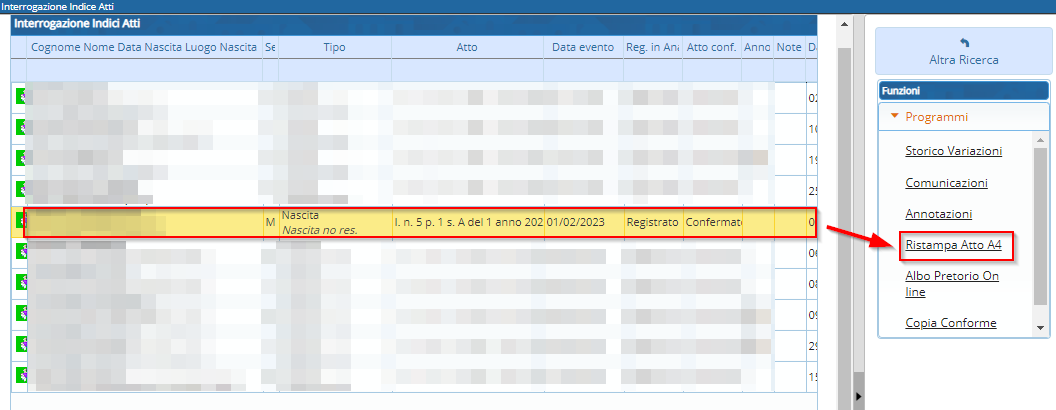Click the green icon in the last visible row
The height and width of the screenshot is (410, 1056).
18,376
